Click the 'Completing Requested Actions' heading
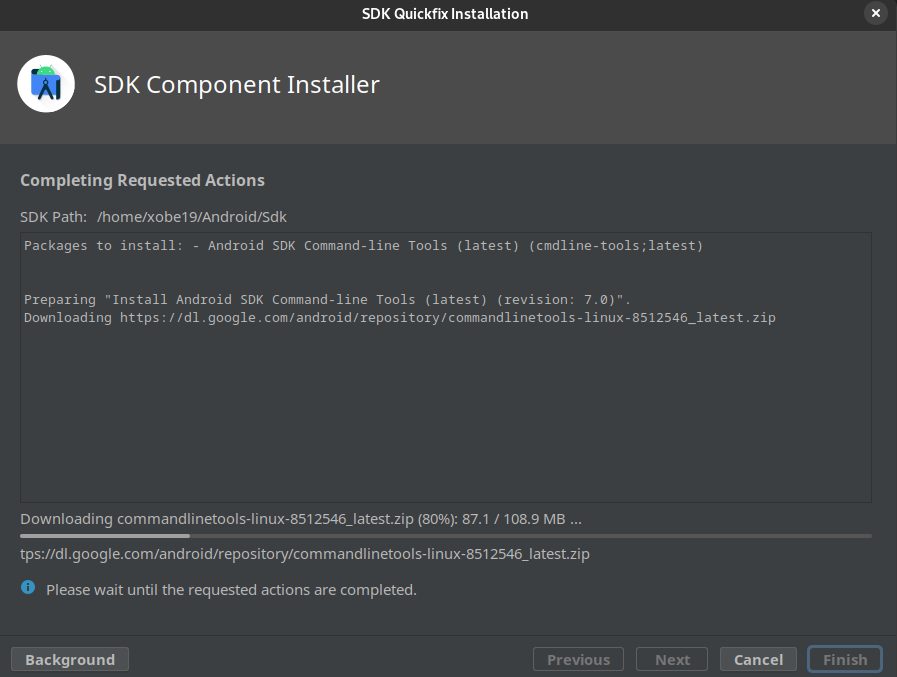Screen dimensions: 897x677 pyautogui.click(x=142, y=181)
